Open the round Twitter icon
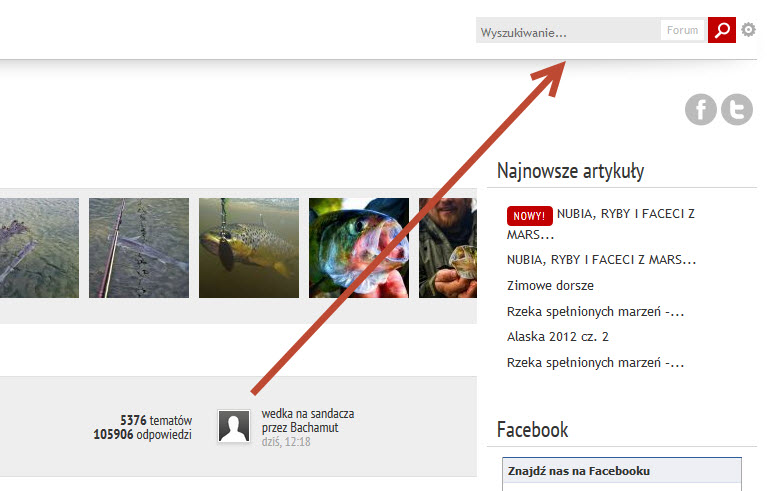 tap(737, 109)
